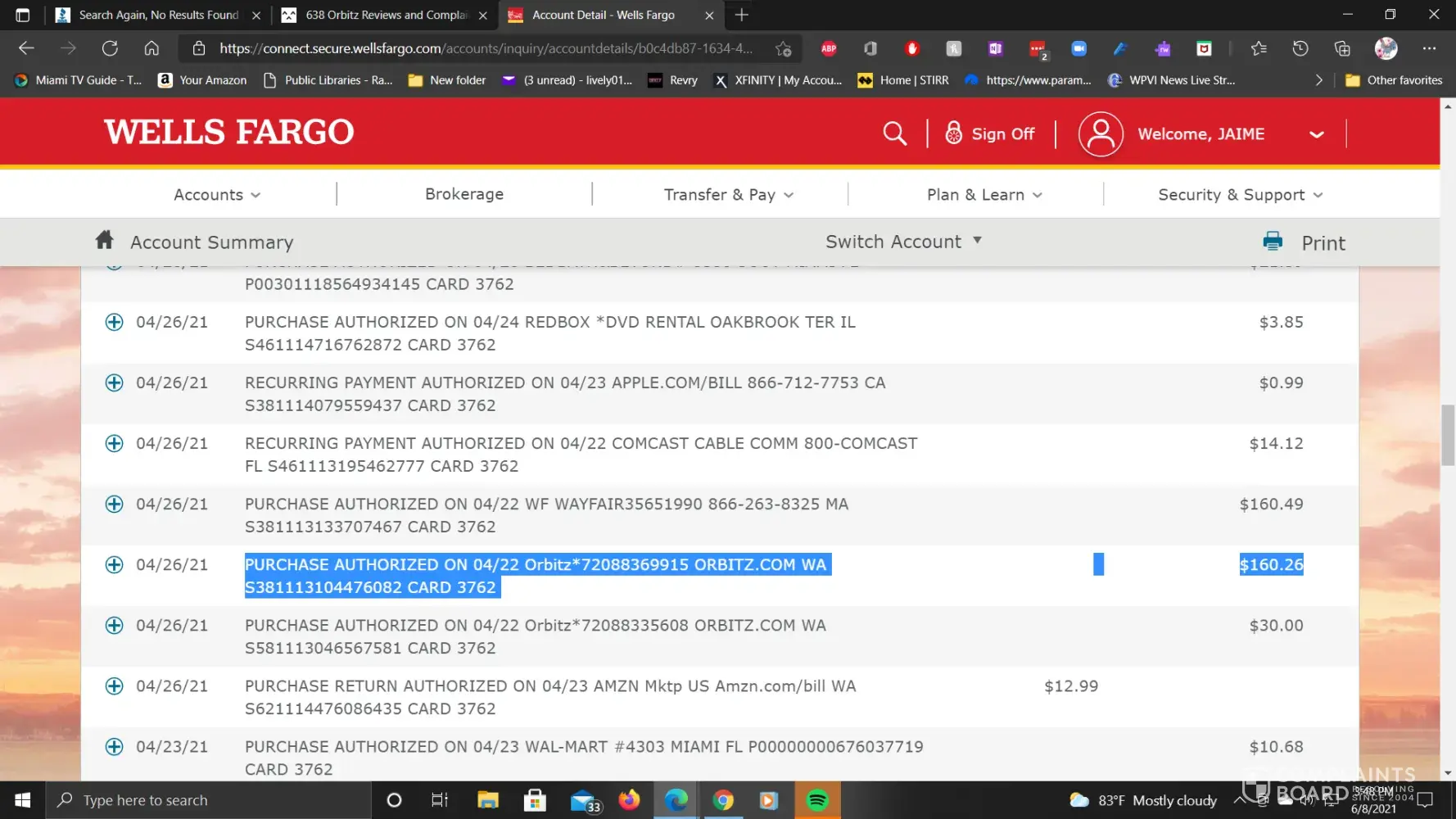The height and width of the screenshot is (819, 1456).
Task: Click the printer icon next to Print
Action: pos(1273,242)
